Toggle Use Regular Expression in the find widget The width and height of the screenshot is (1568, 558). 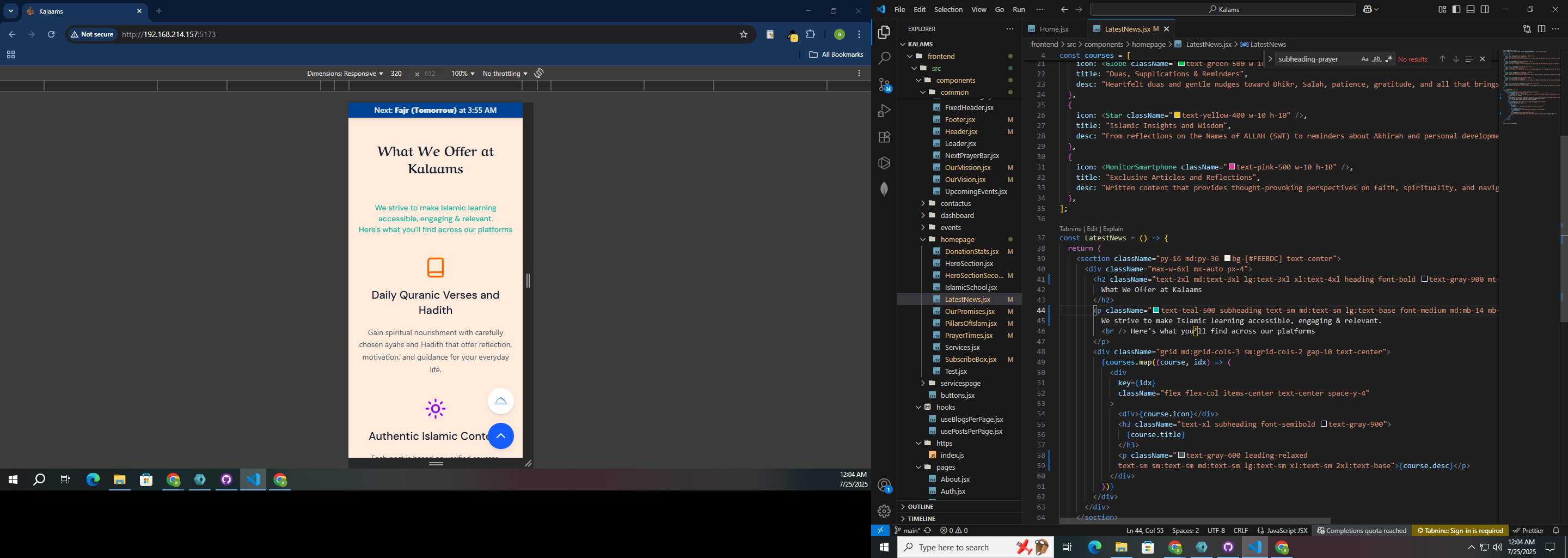[x=1389, y=59]
